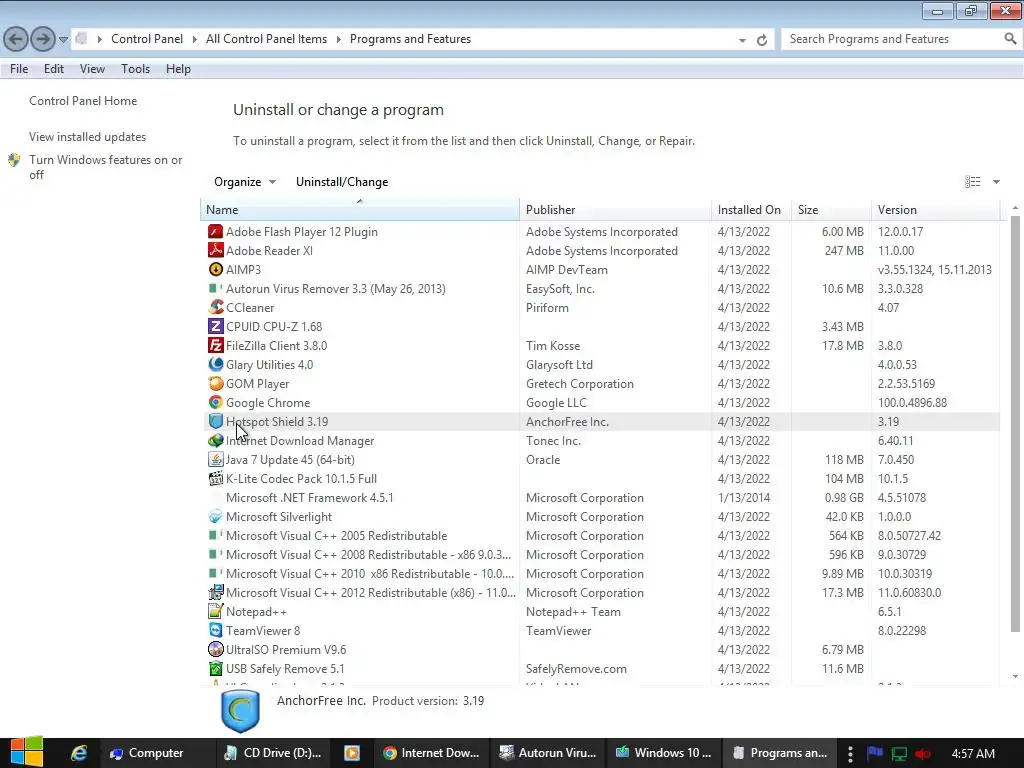Expand the view options dropdown arrow

click(x=996, y=182)
